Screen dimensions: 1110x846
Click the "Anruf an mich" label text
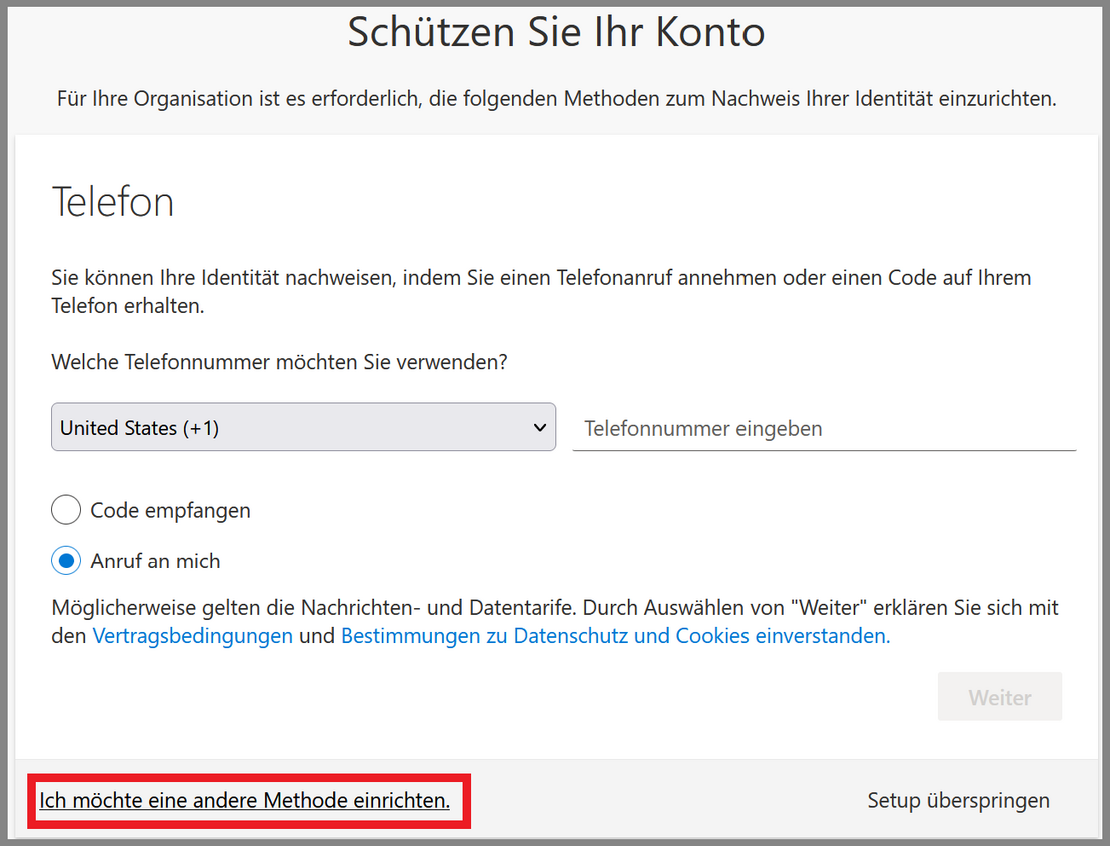tap(155, 561)
